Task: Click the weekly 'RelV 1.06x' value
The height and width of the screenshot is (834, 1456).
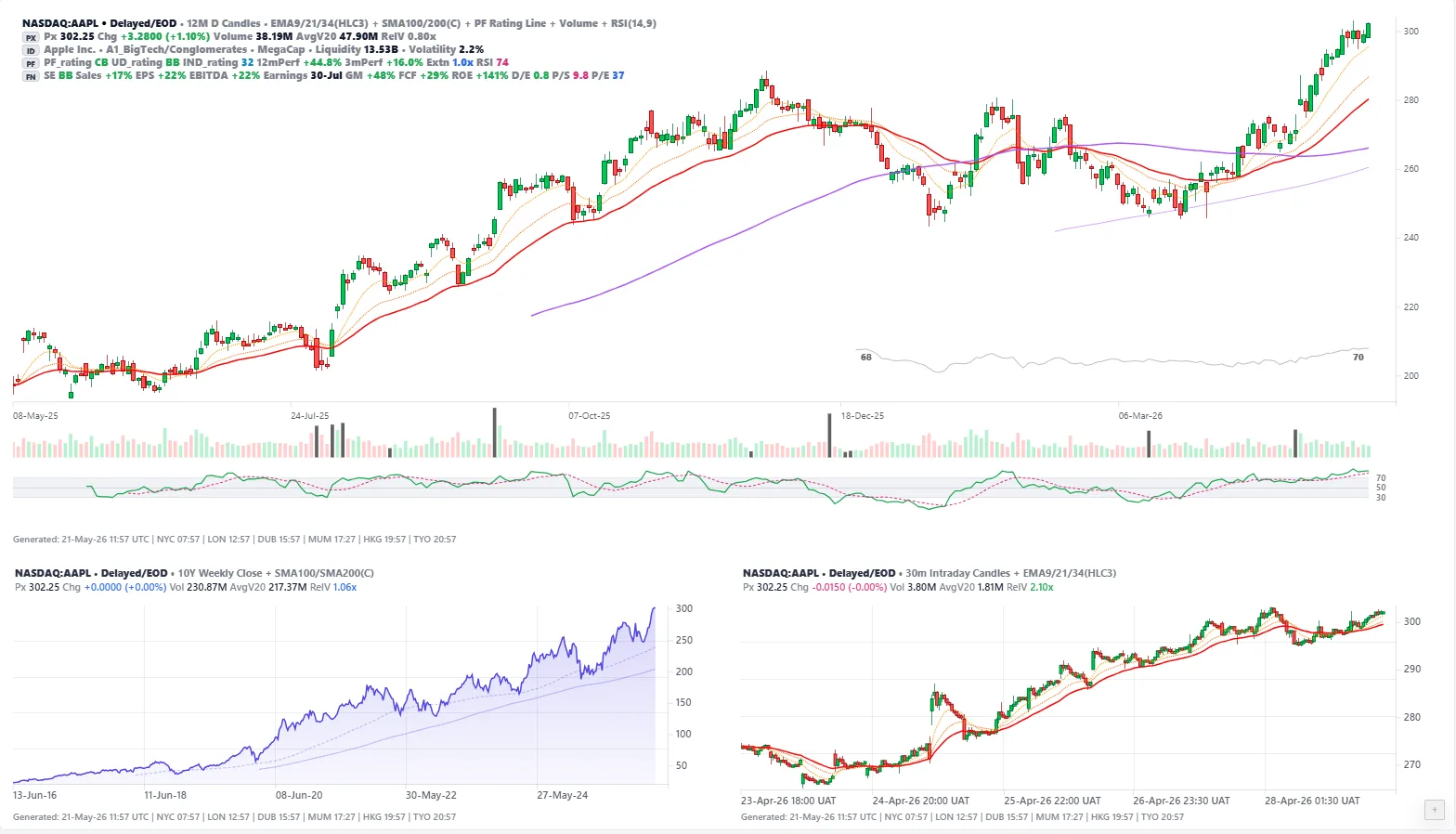Action: pos(333,587)
